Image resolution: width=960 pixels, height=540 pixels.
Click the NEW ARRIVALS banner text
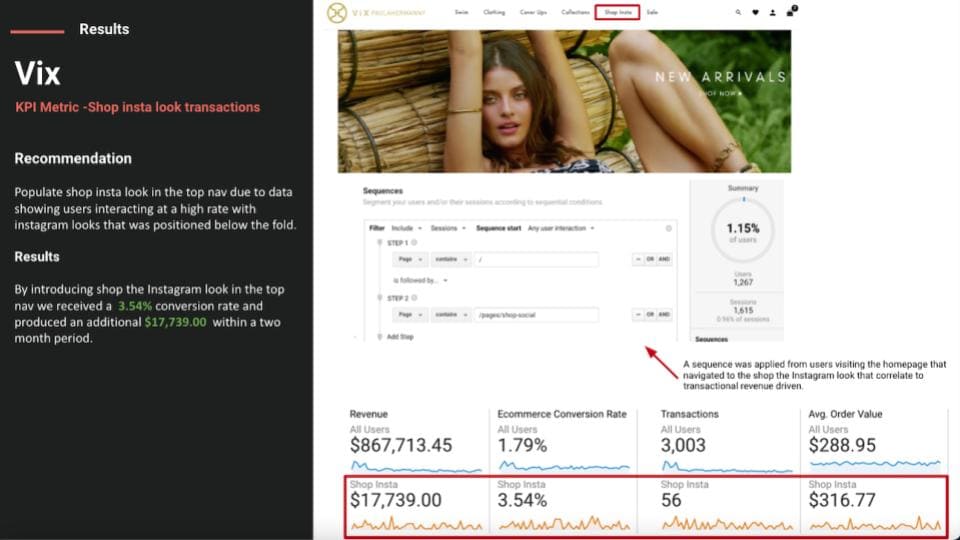tap(720, 77)
